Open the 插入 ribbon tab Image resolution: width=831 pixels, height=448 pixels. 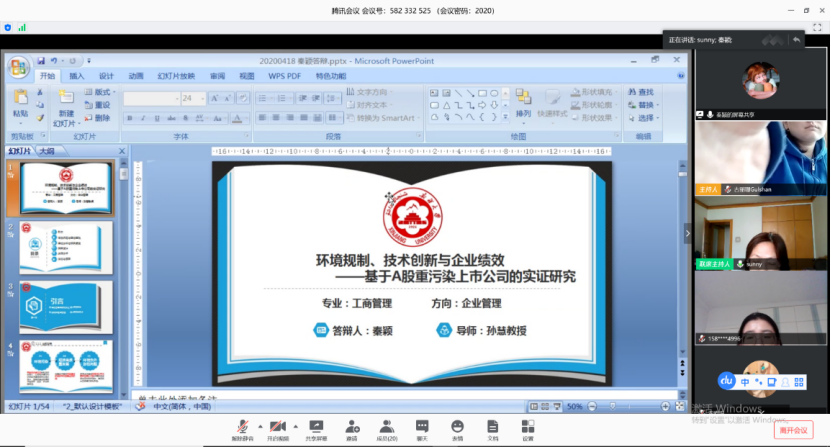click(x=77, y=76)
